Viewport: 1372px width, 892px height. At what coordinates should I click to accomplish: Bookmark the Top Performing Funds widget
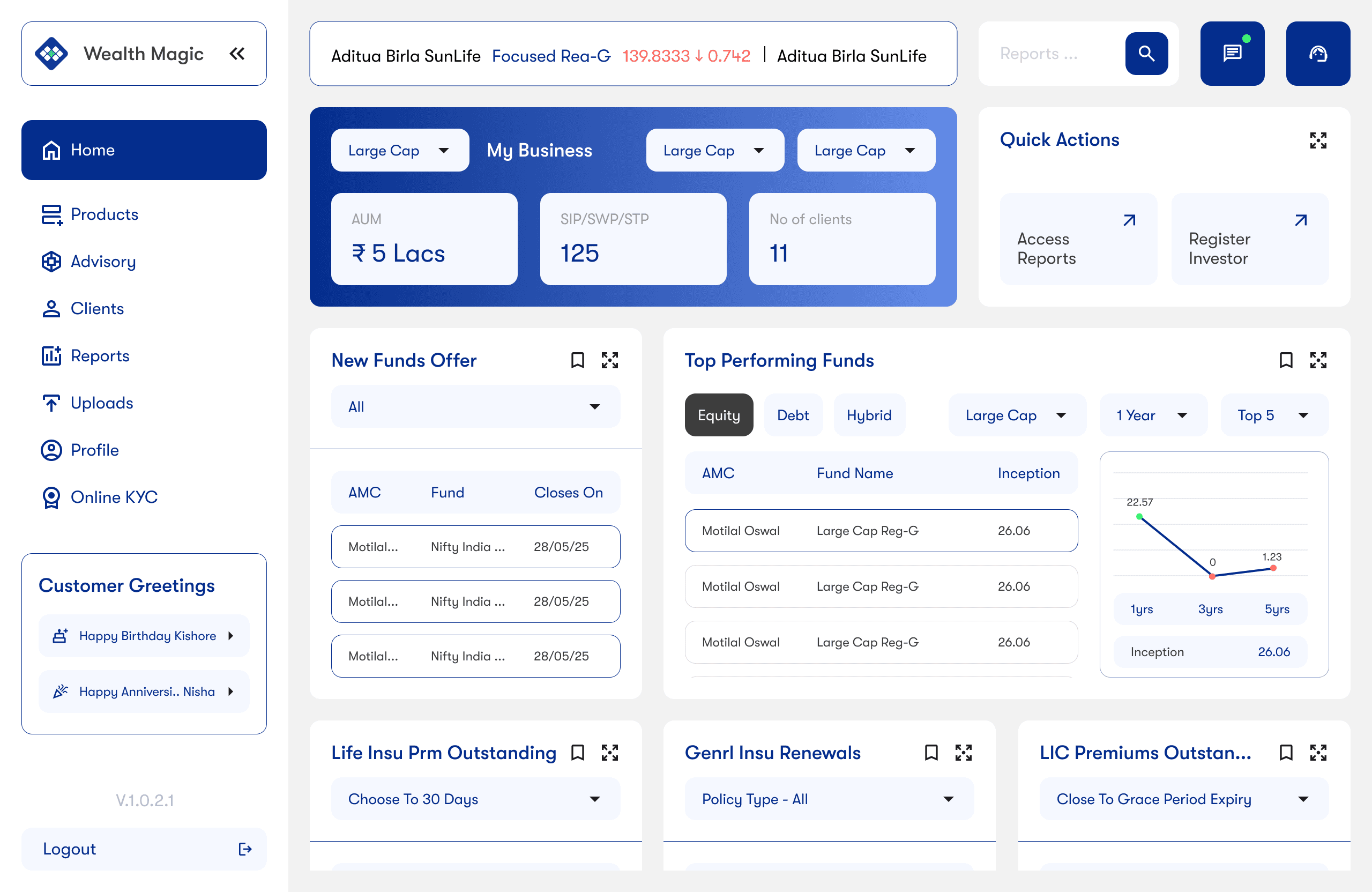[x=1286, y=360]
